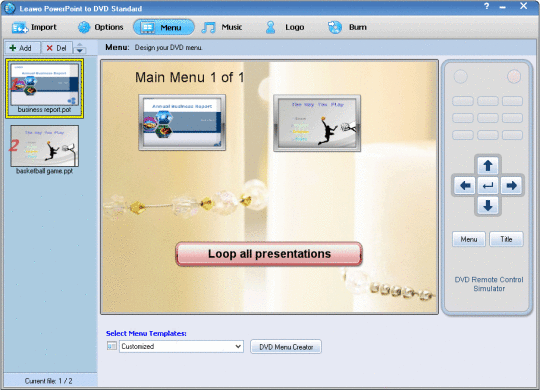Open the Music section
Screen dimensions: 540x390
point(221,27)
